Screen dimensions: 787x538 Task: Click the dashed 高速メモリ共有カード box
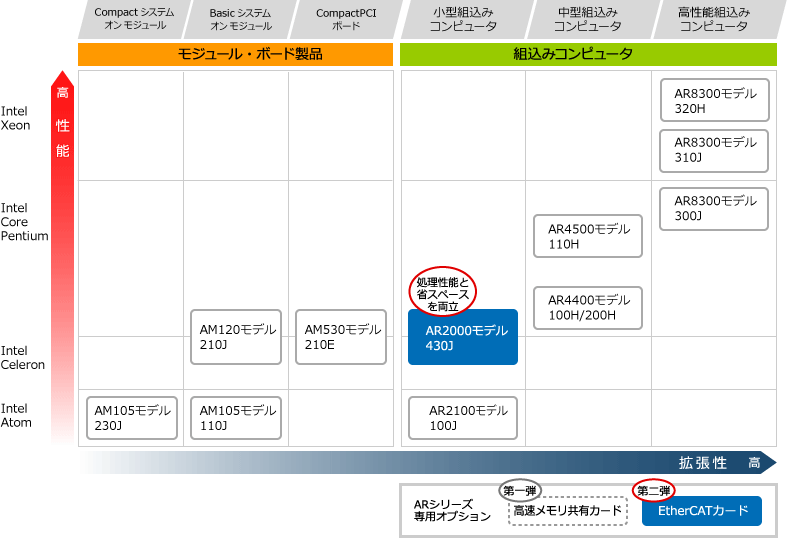tap(568, 511)
